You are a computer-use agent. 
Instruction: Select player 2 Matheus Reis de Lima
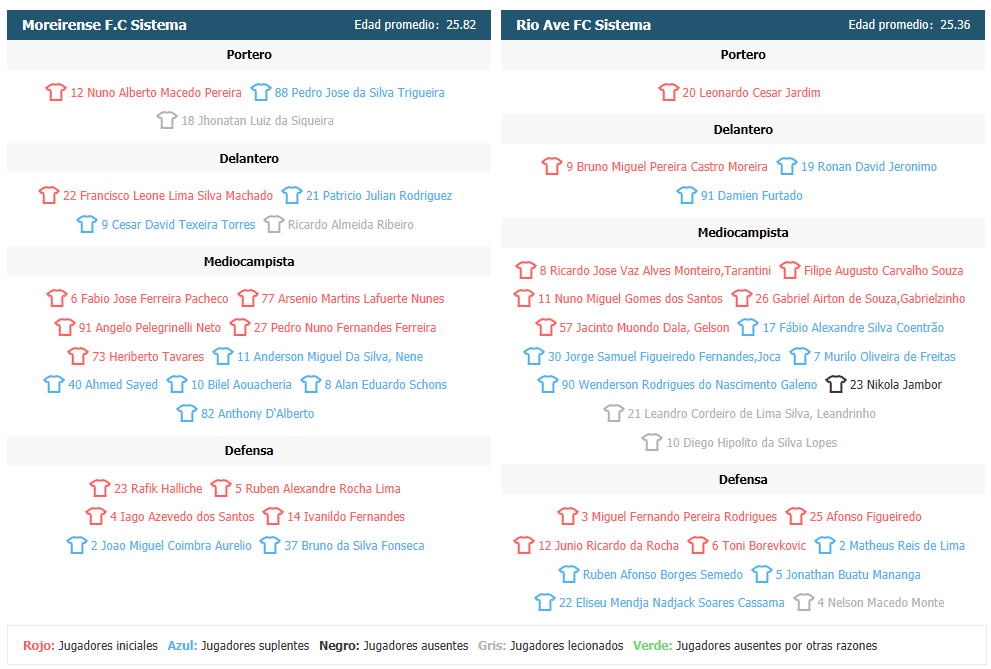[x=902, y=545]
